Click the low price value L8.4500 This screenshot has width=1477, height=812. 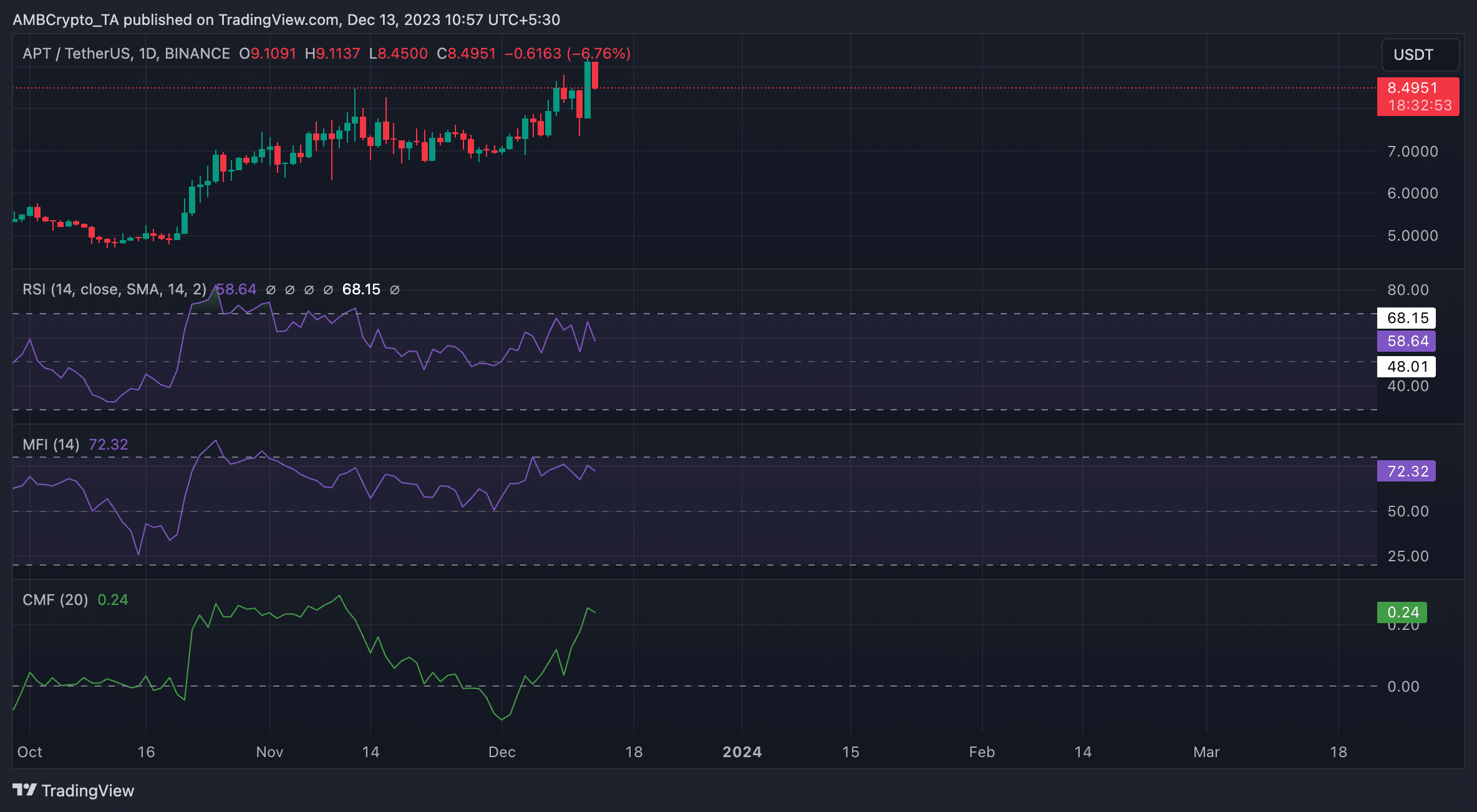(399, 54)
